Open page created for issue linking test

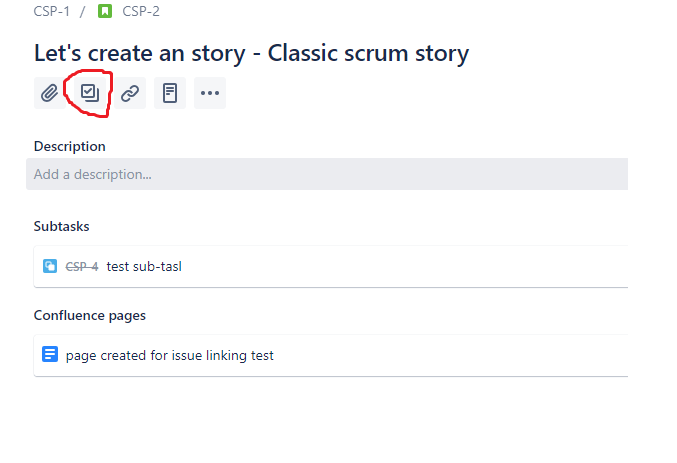pos(169,355)
